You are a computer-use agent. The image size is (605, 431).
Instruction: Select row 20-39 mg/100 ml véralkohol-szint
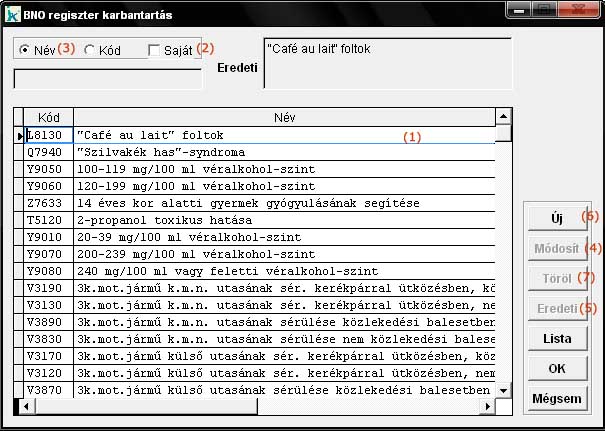pos(284,237)
